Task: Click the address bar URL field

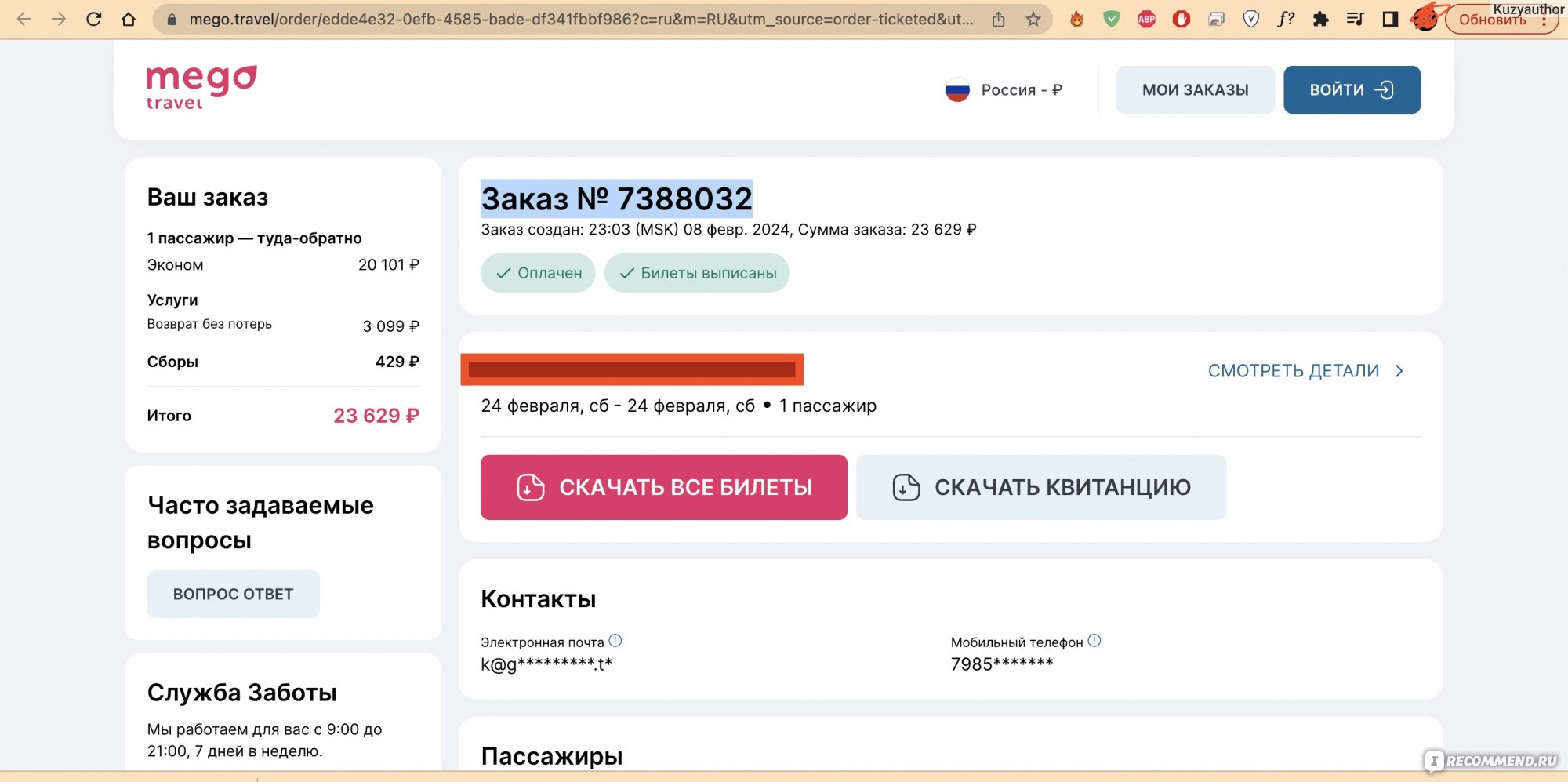Action: tap(581, 20)
